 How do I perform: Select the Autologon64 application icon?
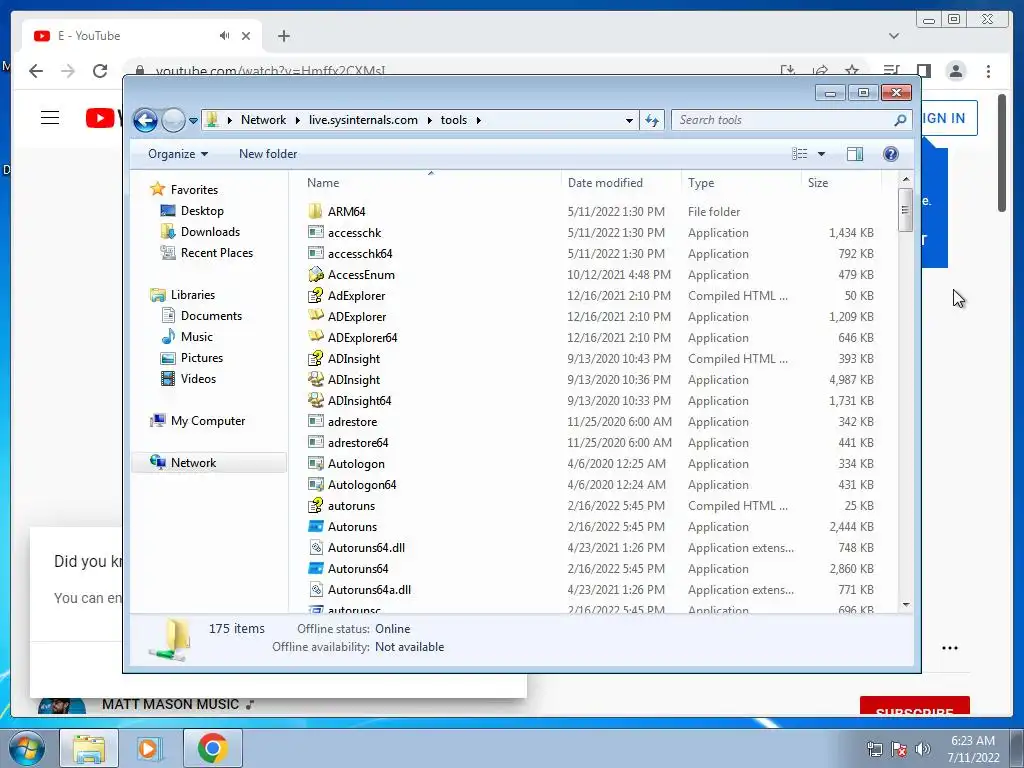315,485
